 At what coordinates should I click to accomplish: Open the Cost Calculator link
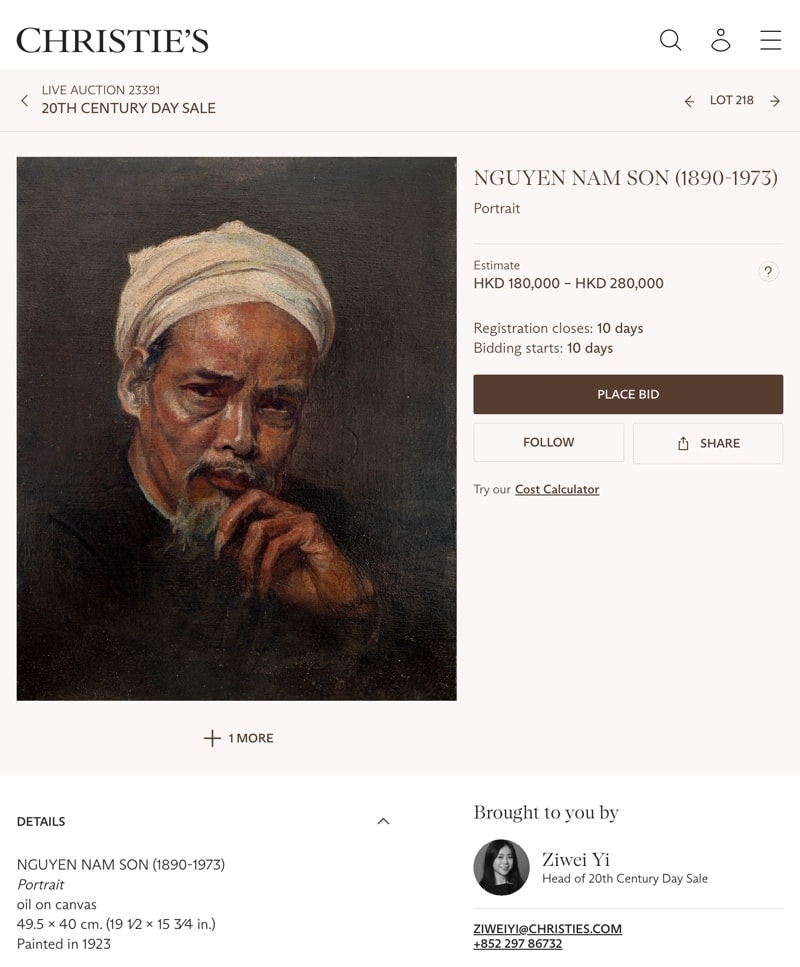coord(557,489)
